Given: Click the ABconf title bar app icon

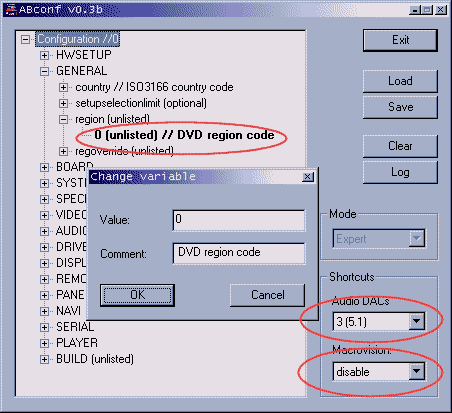Looking at the screenshot, I should click(11, 9).
